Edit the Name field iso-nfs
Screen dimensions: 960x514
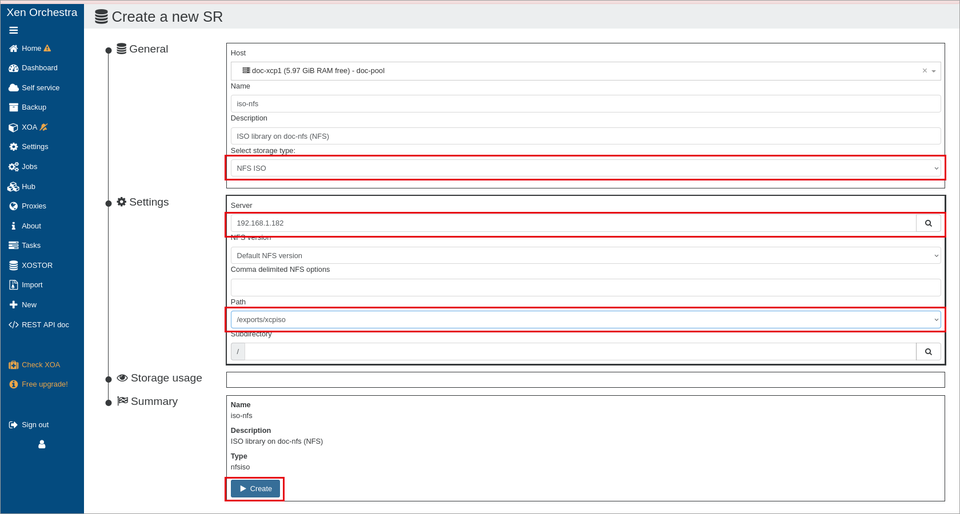coord(585,103)
